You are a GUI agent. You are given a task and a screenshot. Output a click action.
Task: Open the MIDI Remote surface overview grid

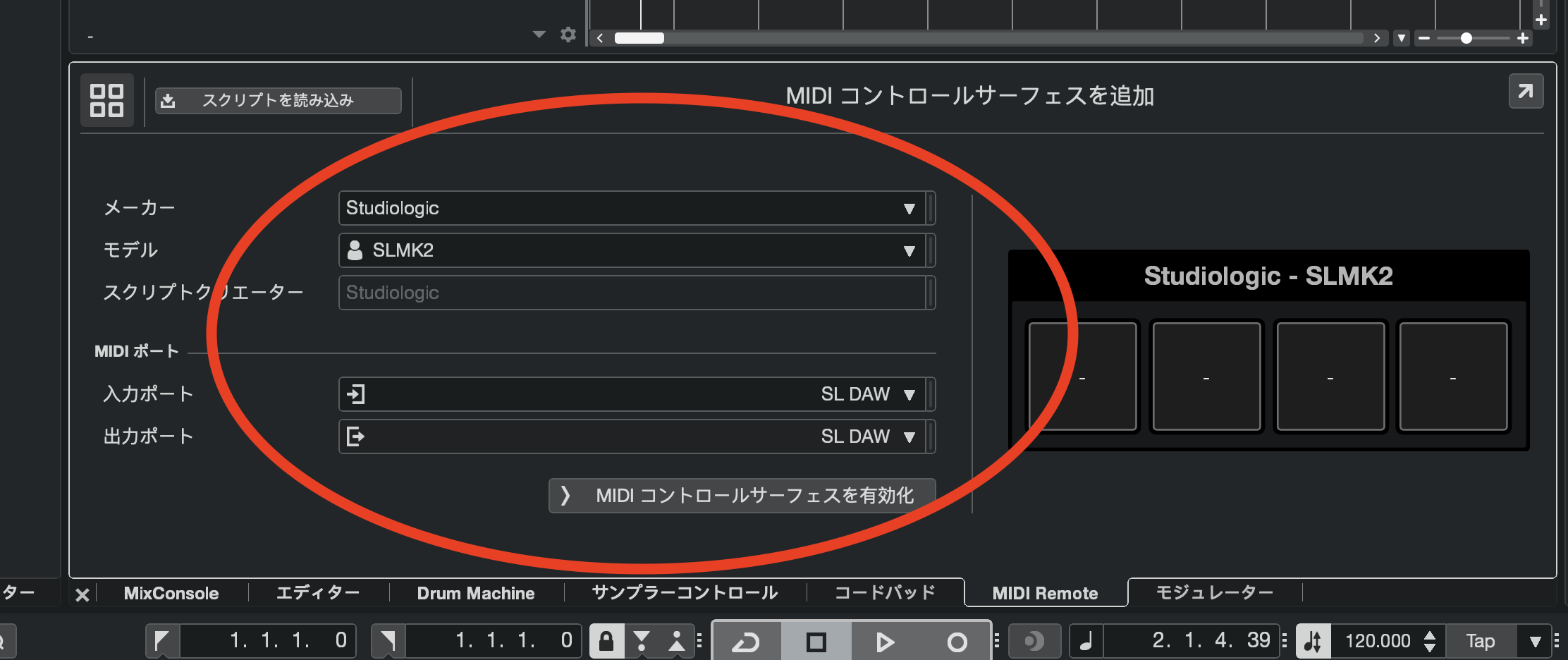click(106, 100)
